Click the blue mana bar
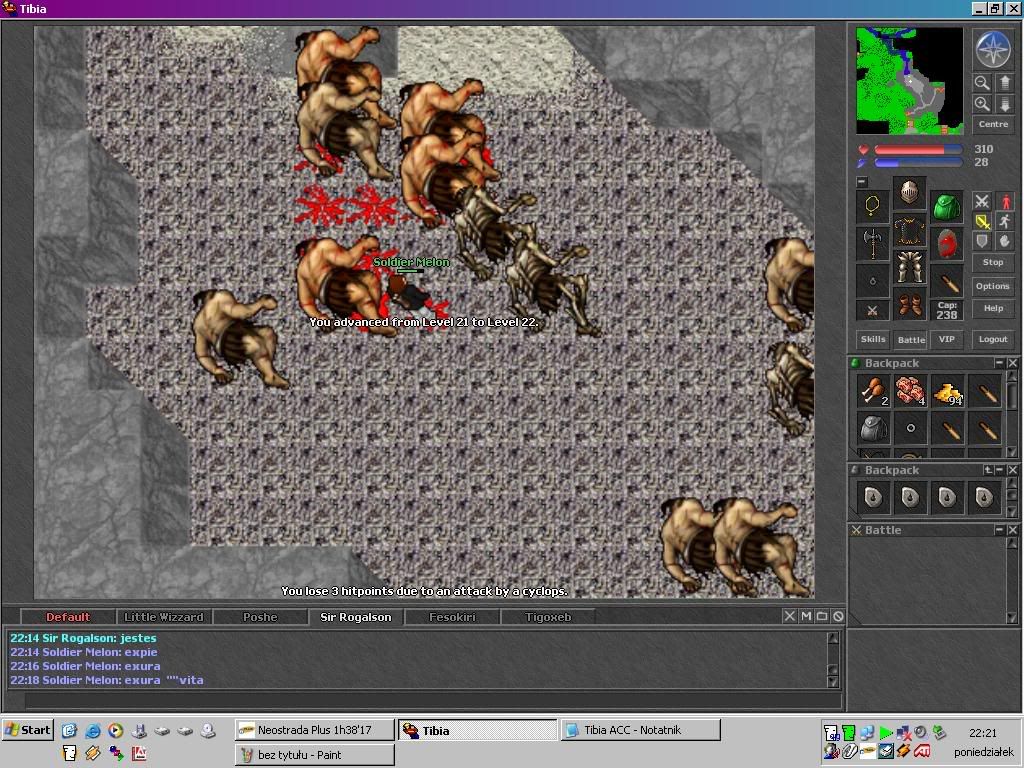 [918, 163]
